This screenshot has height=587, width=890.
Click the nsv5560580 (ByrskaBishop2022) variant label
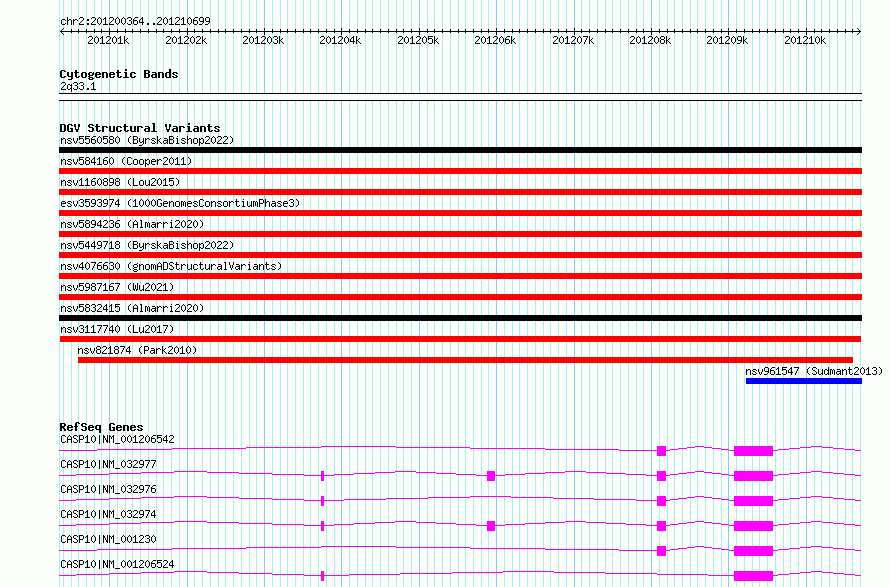tap(147, 140)
